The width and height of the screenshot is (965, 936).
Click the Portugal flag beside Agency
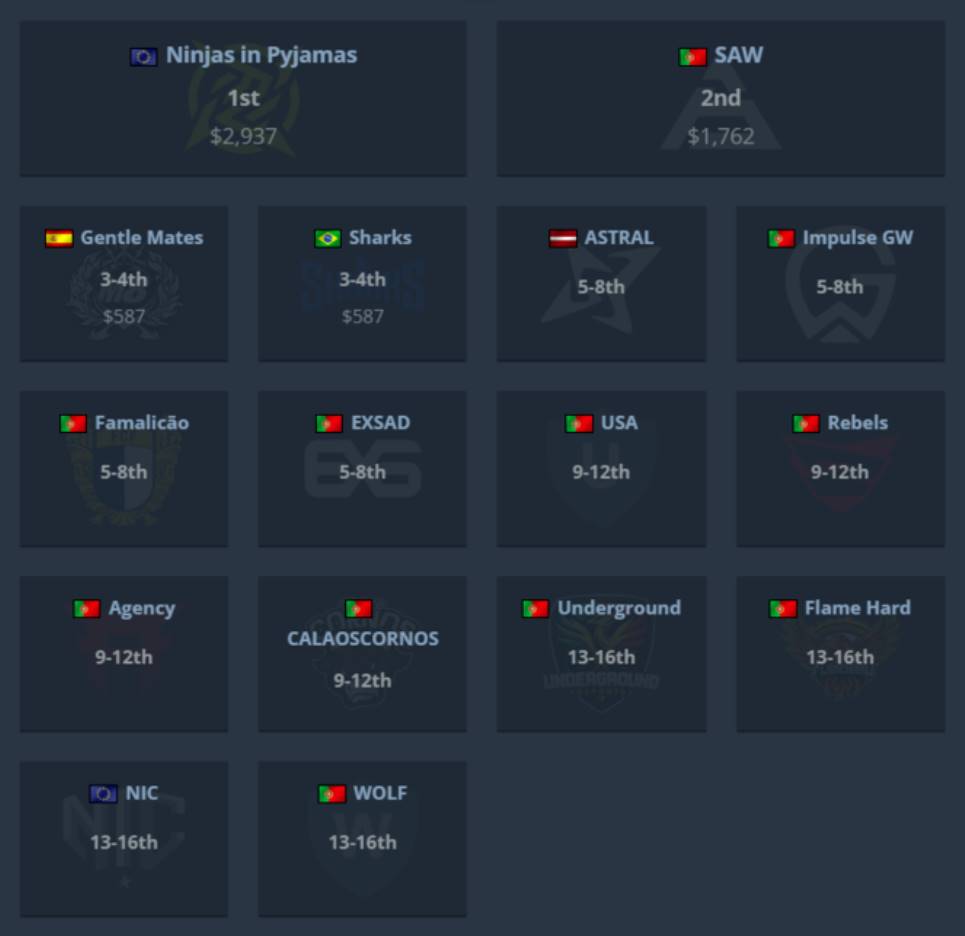(87, 609)
